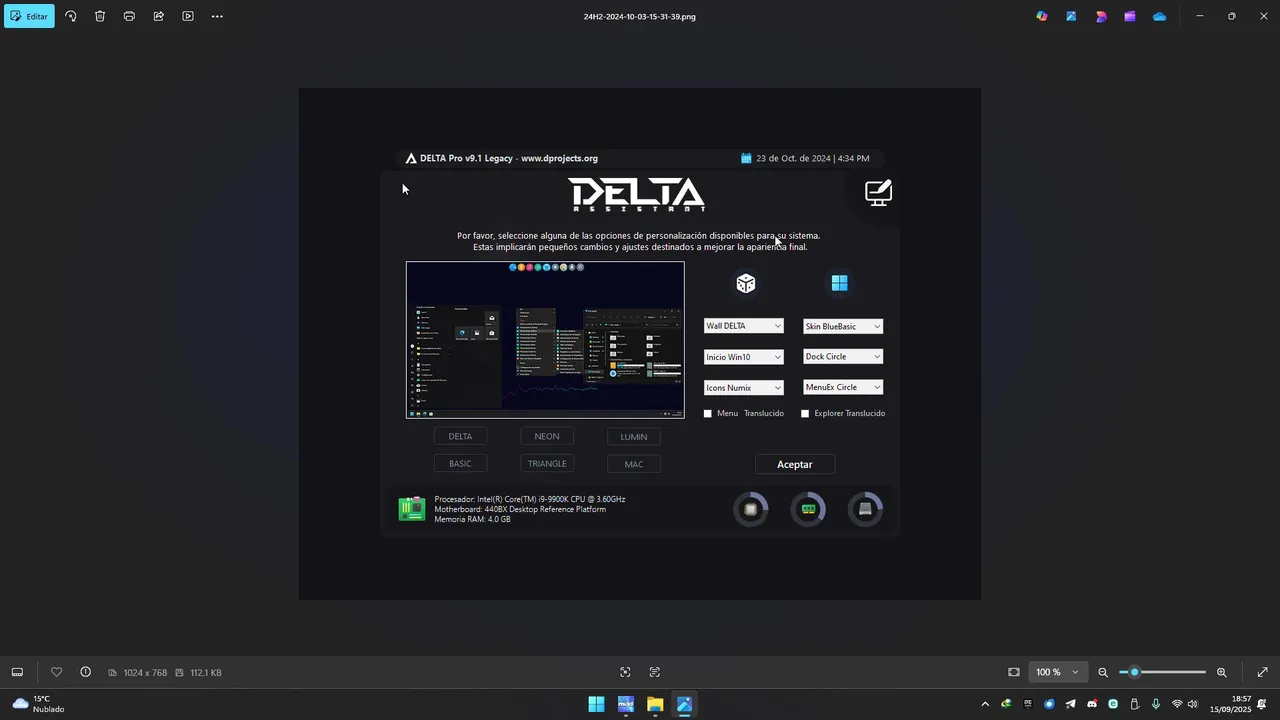
Task: Click the monitor edit icon at DELTA dialog corner
Action: (x=878, y=193)
